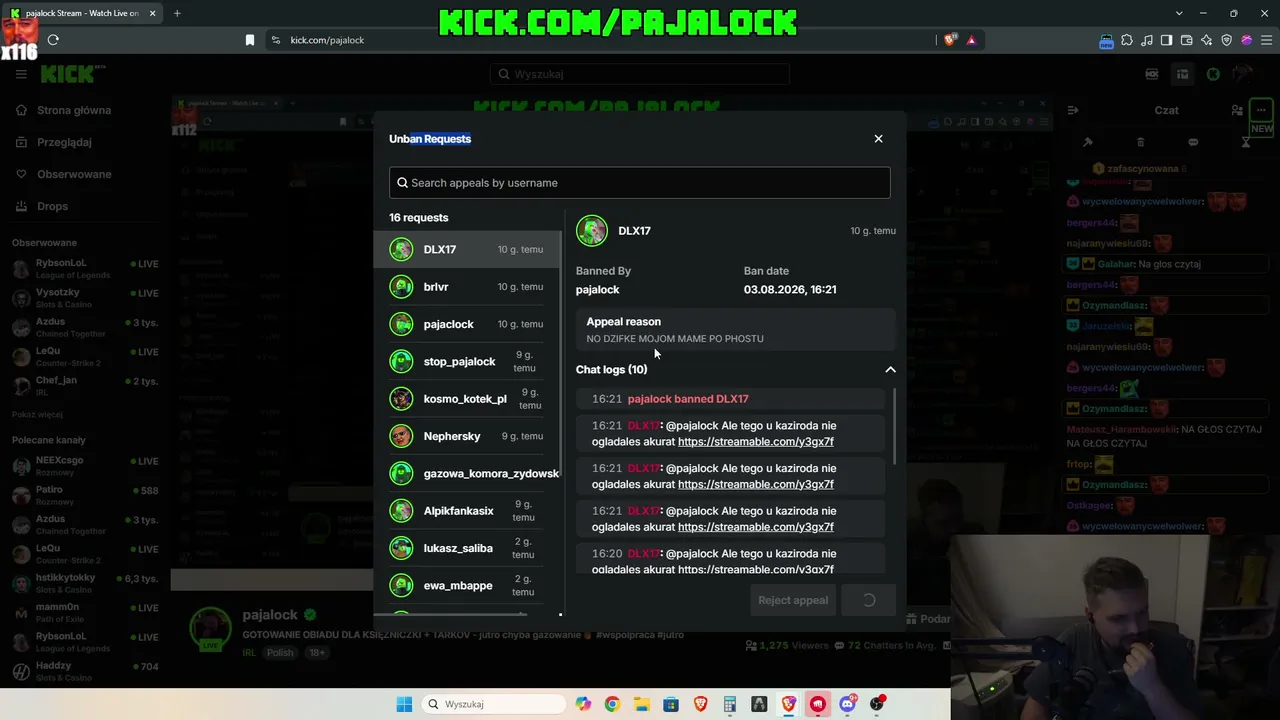Open the Leo AI sparkle icon
Viewport: 1280px width, 720px height.
pyautogui.click(x=1206, y=40)
